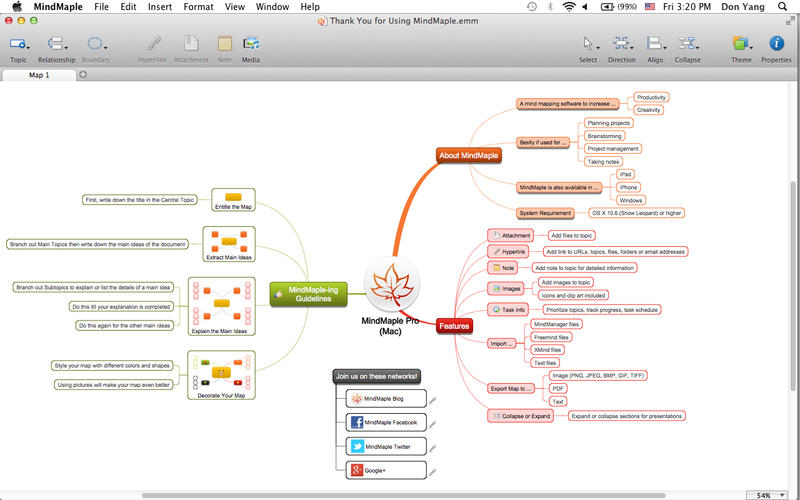Switch to the Map 1 tab

pos(38,74)
